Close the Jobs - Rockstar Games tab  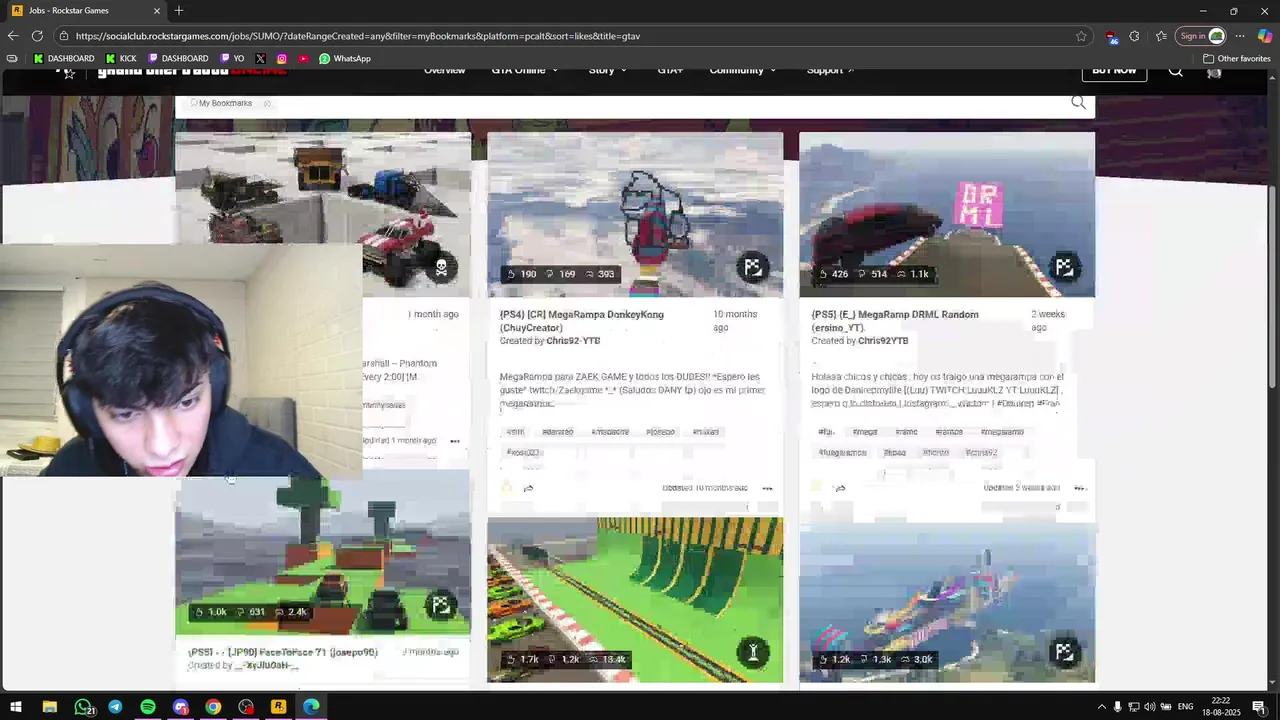coord(156,10)
